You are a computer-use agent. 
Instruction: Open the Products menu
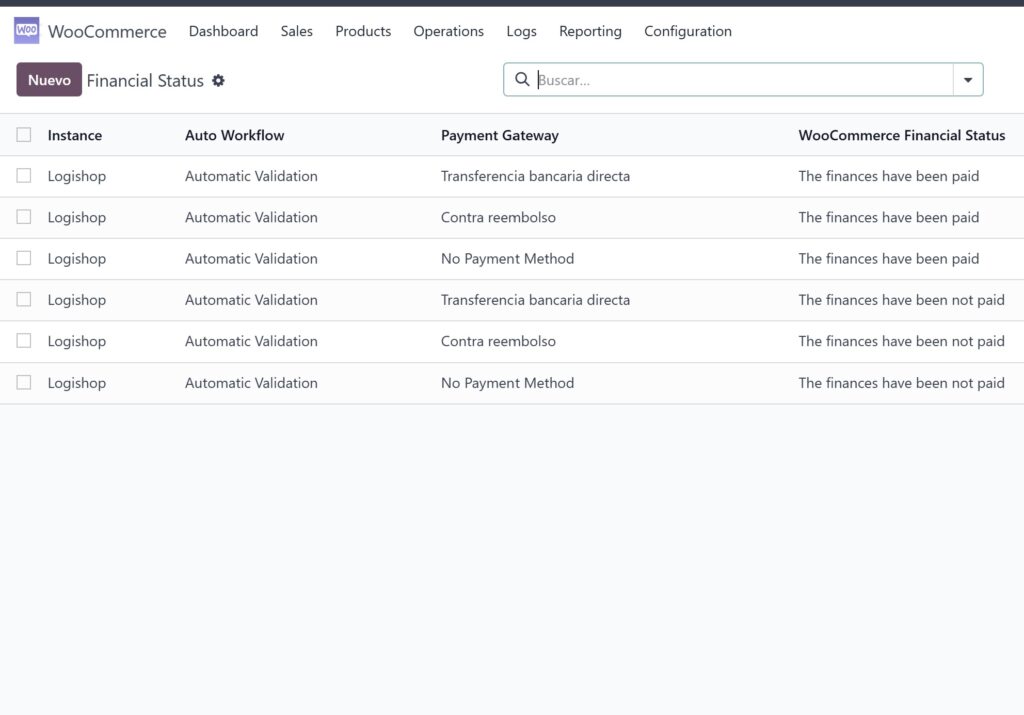coord(362,31)
